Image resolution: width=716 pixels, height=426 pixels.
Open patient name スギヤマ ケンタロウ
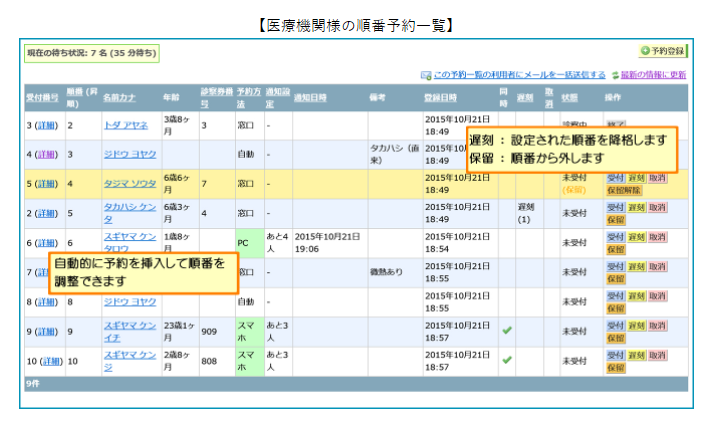130,242
